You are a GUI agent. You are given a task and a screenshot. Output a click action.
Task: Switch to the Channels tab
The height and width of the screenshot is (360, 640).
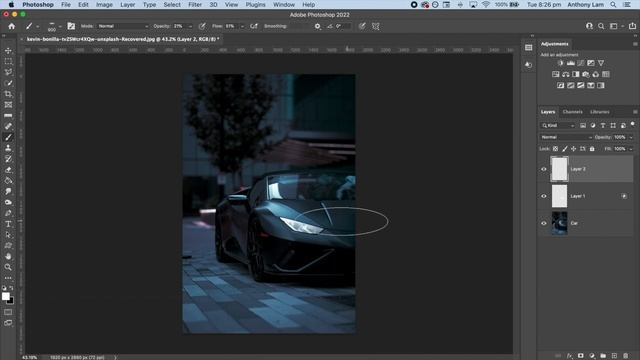[572, 112]
